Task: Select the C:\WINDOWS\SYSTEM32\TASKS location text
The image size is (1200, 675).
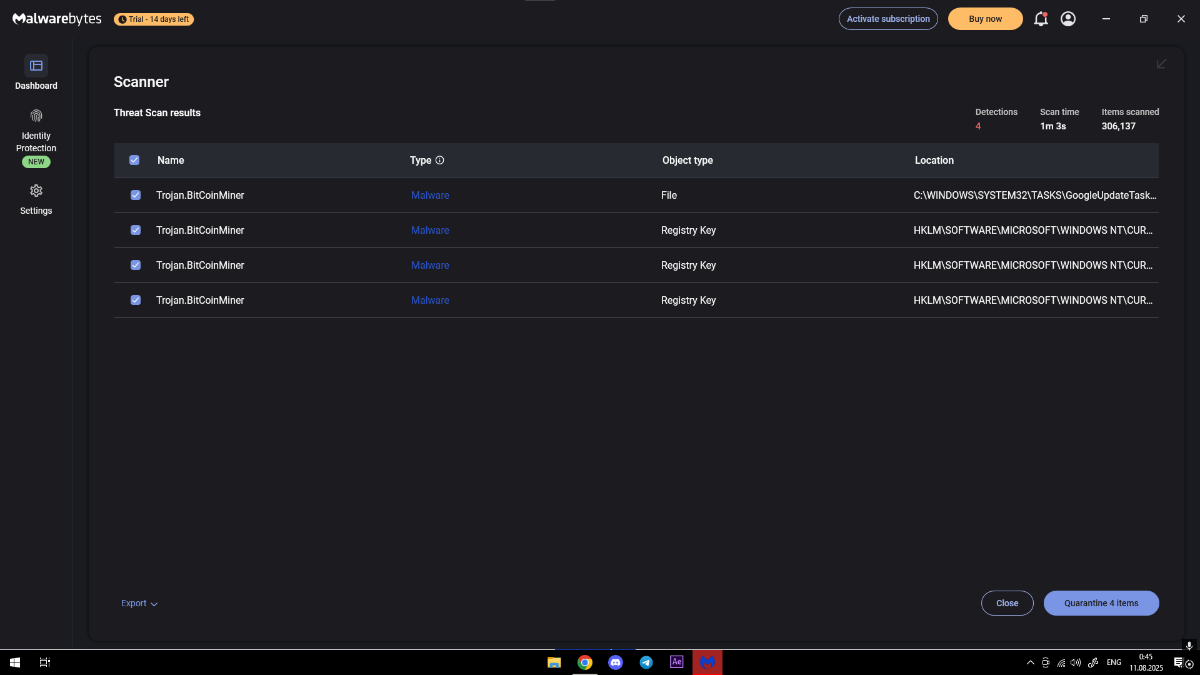Action: click(x=1036, y=195)
